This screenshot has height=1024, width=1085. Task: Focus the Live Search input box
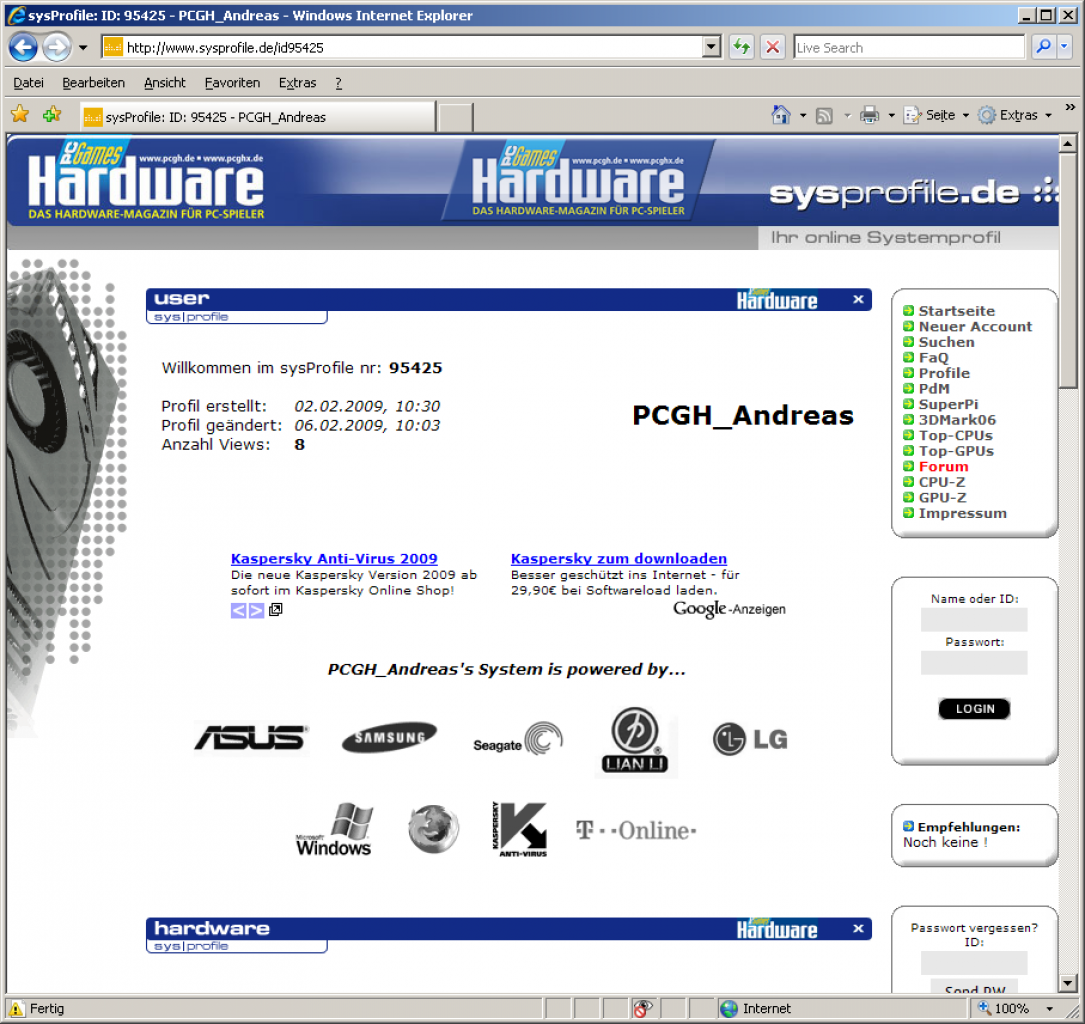tap(909, 48)
